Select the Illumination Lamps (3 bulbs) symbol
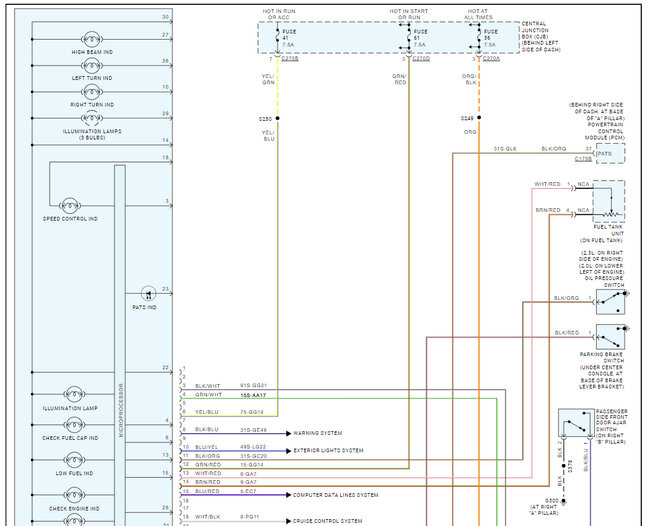 click(92, 118)
